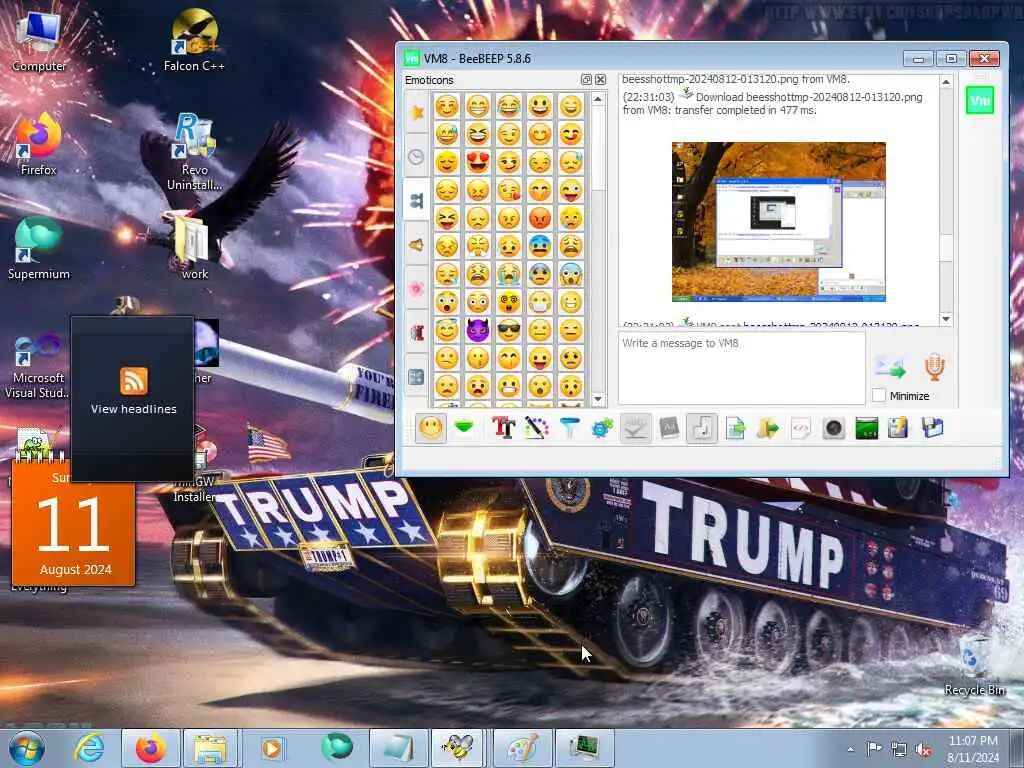This screenshot has height=768, width=1024.
Task: Send the message with green arrow envelope button
Action: pos(891,368)
